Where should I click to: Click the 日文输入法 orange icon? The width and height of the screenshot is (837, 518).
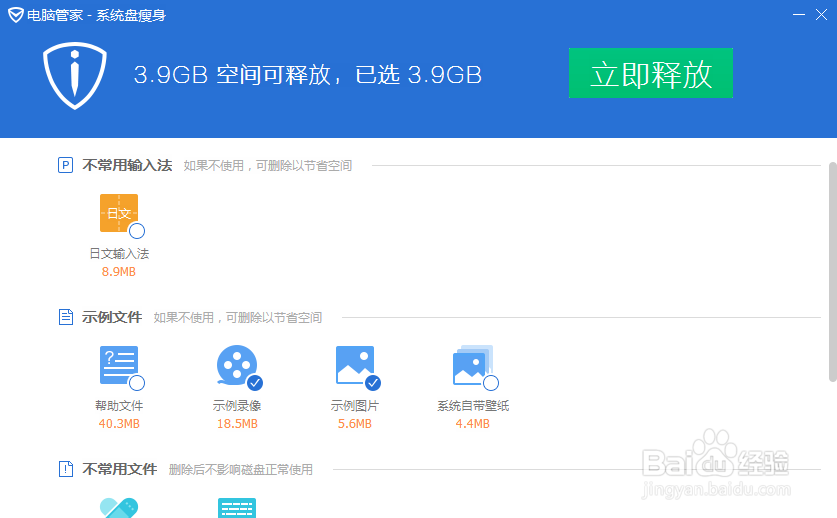pos(119,213)
